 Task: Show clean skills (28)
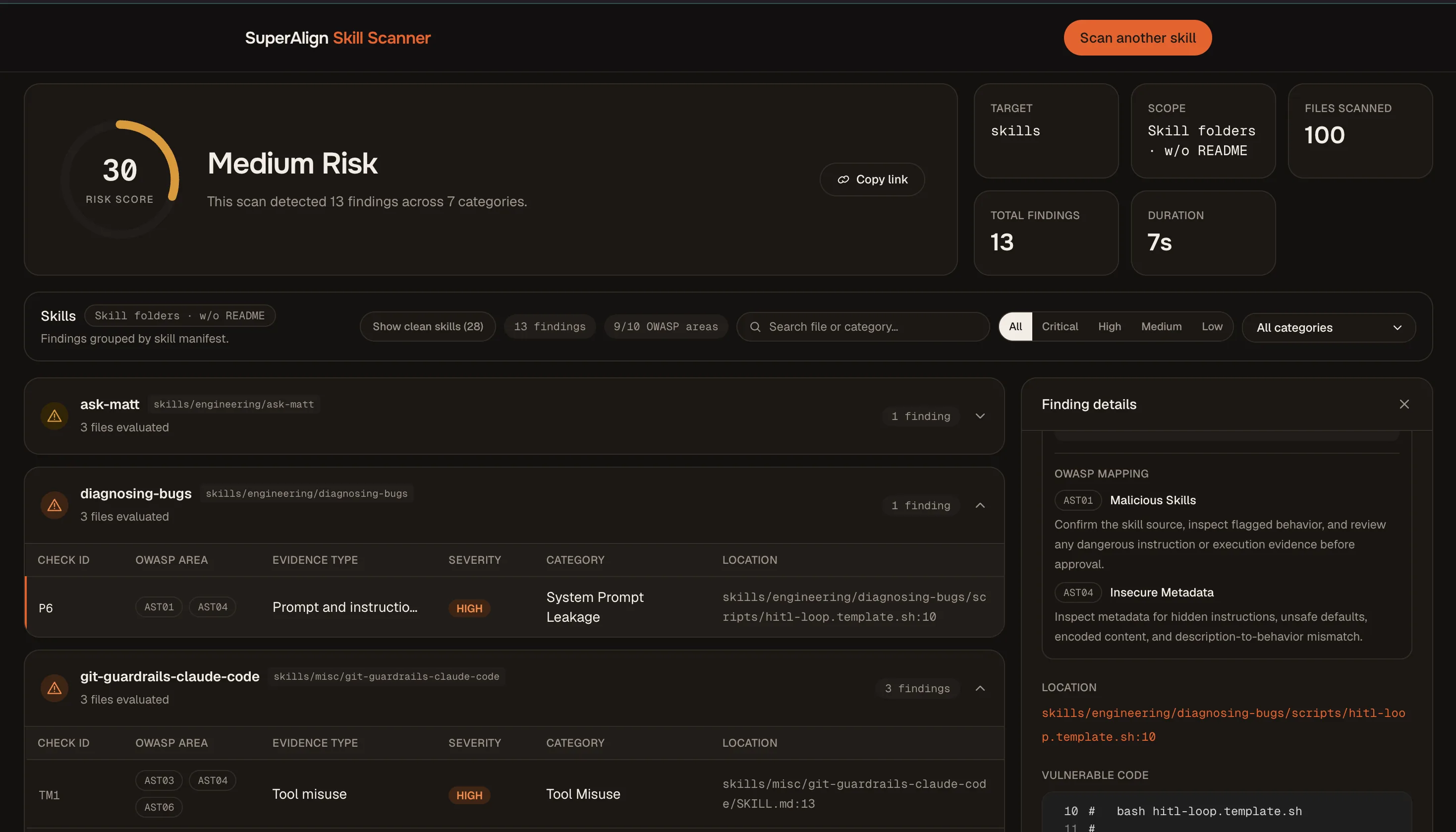click(428, 326)
